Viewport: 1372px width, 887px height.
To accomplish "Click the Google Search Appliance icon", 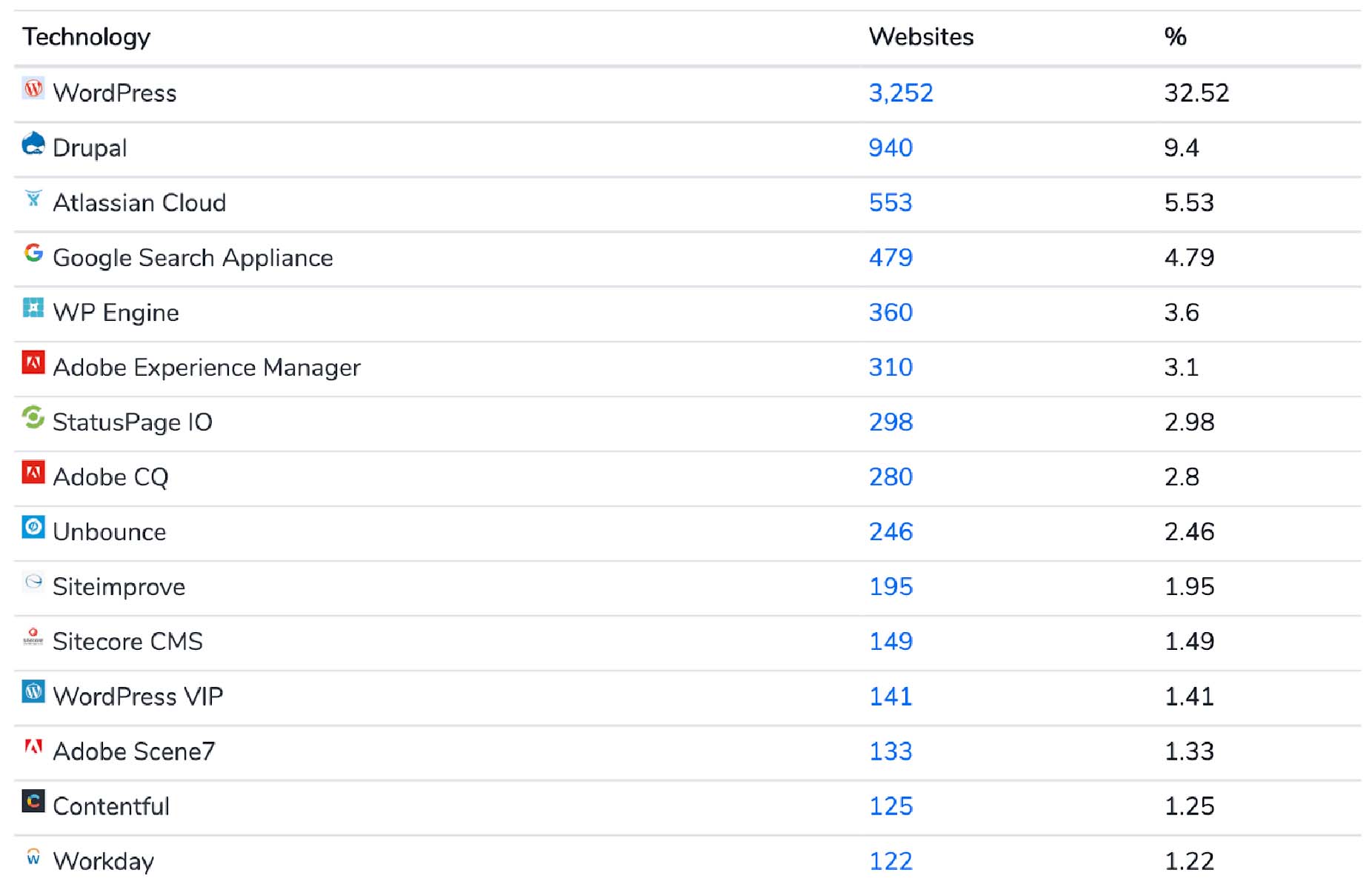I will click(x=33, y=253).
